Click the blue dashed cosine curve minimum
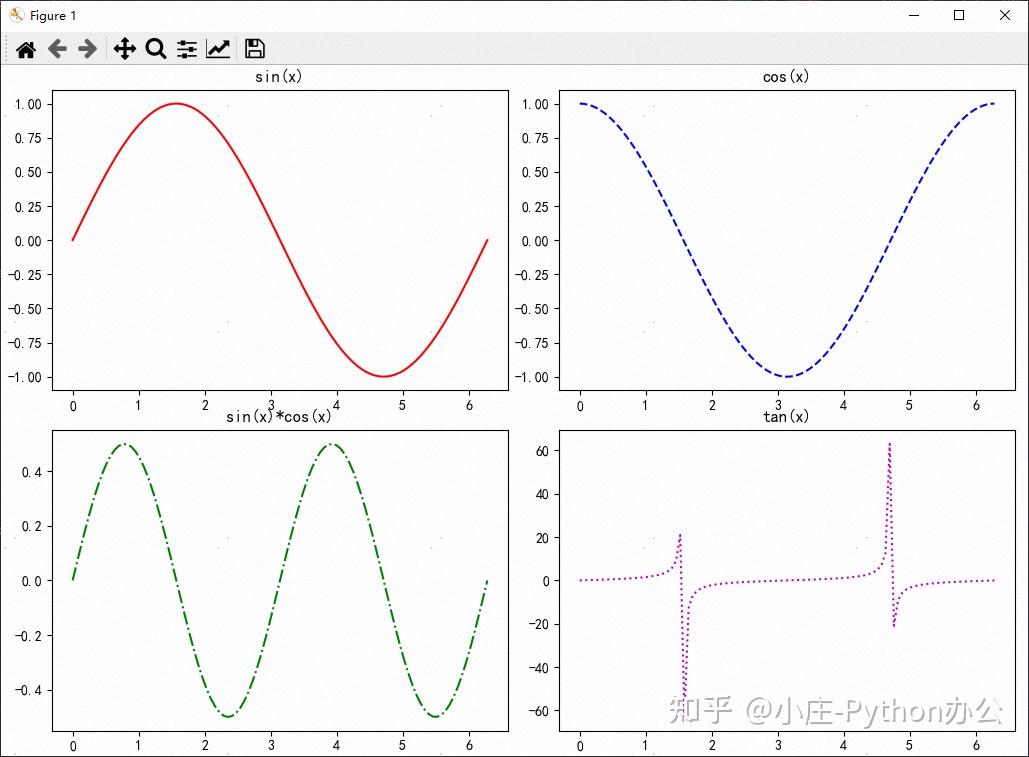The height and width of the screenshot is (757, 1029). (x=787, y=376)
